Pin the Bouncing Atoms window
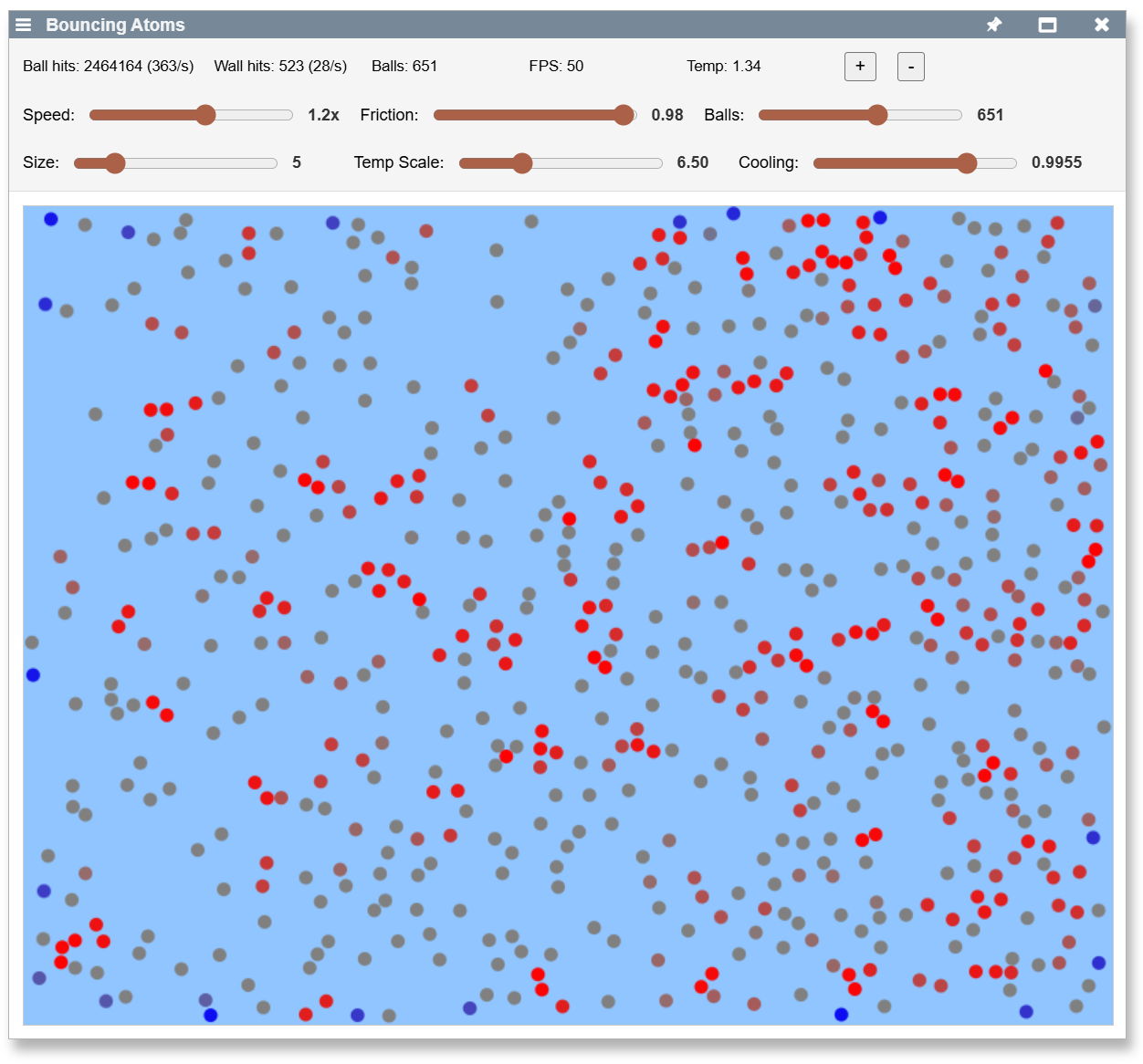 994,25
